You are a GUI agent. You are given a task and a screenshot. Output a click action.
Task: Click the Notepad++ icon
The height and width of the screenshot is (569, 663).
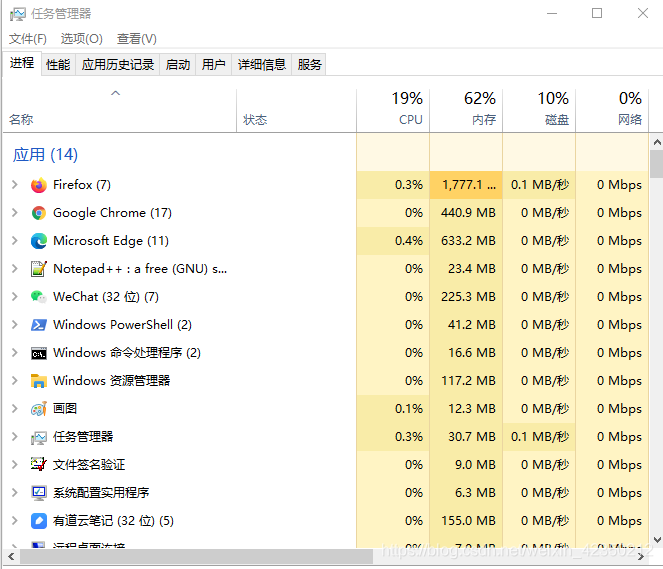point(38,269)
